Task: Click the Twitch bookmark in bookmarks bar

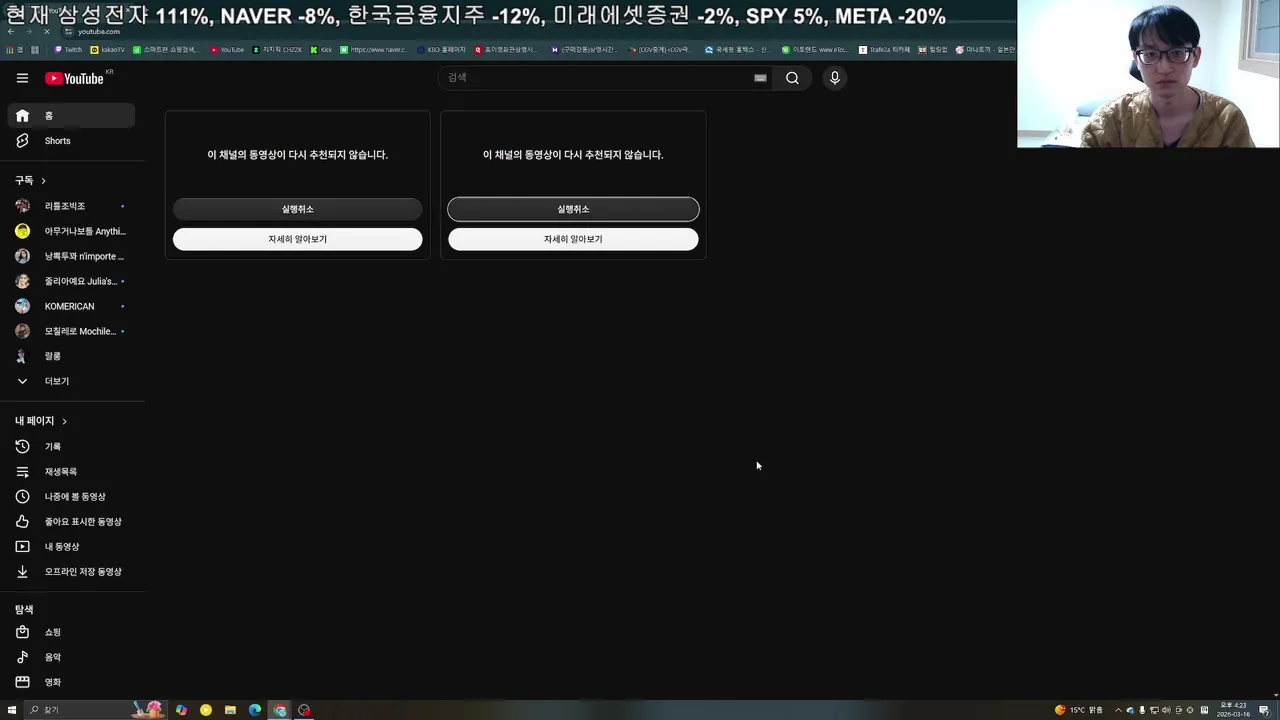Action: (x=69, y=49)
